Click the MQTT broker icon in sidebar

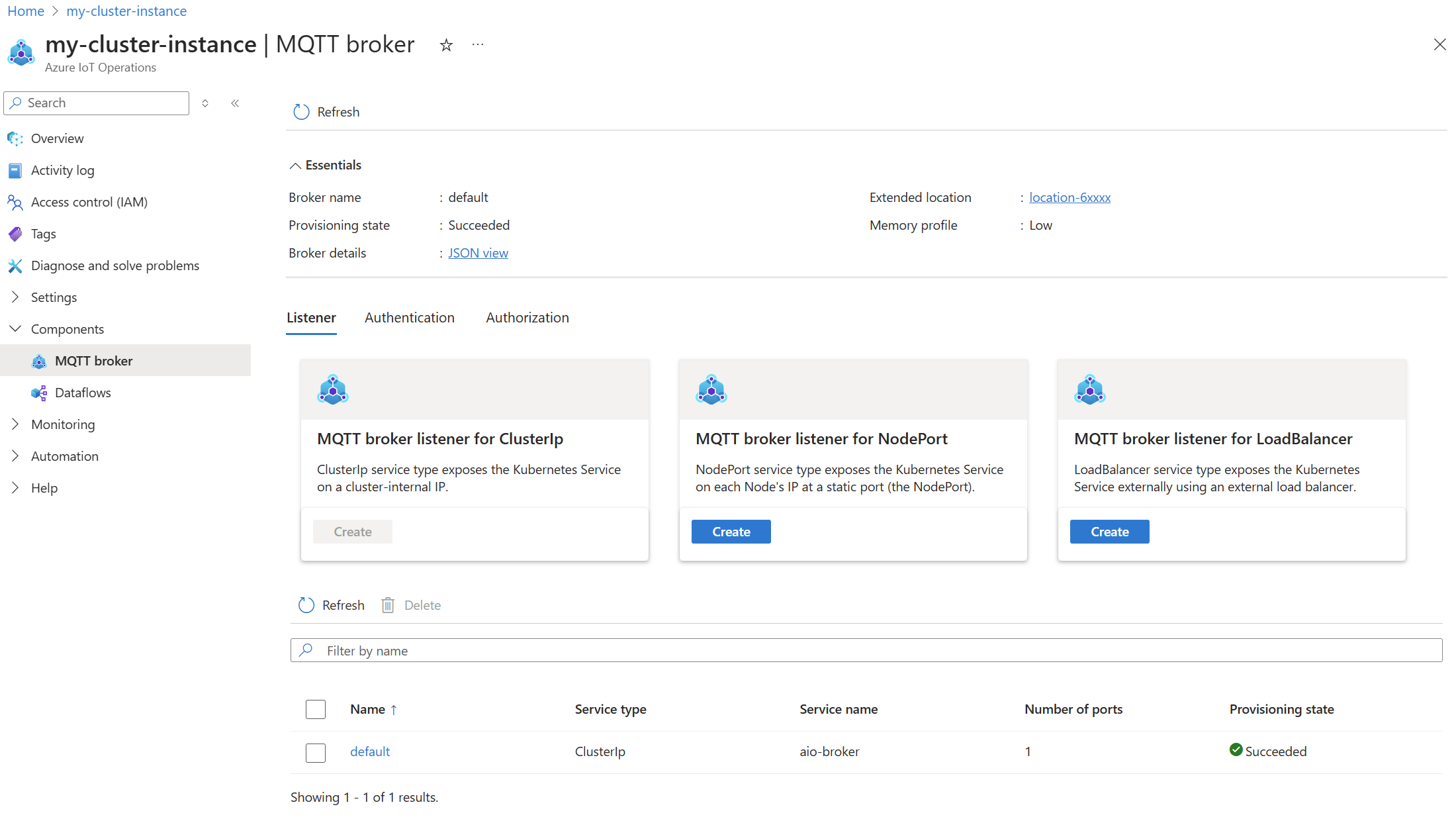tap(41, 361)
